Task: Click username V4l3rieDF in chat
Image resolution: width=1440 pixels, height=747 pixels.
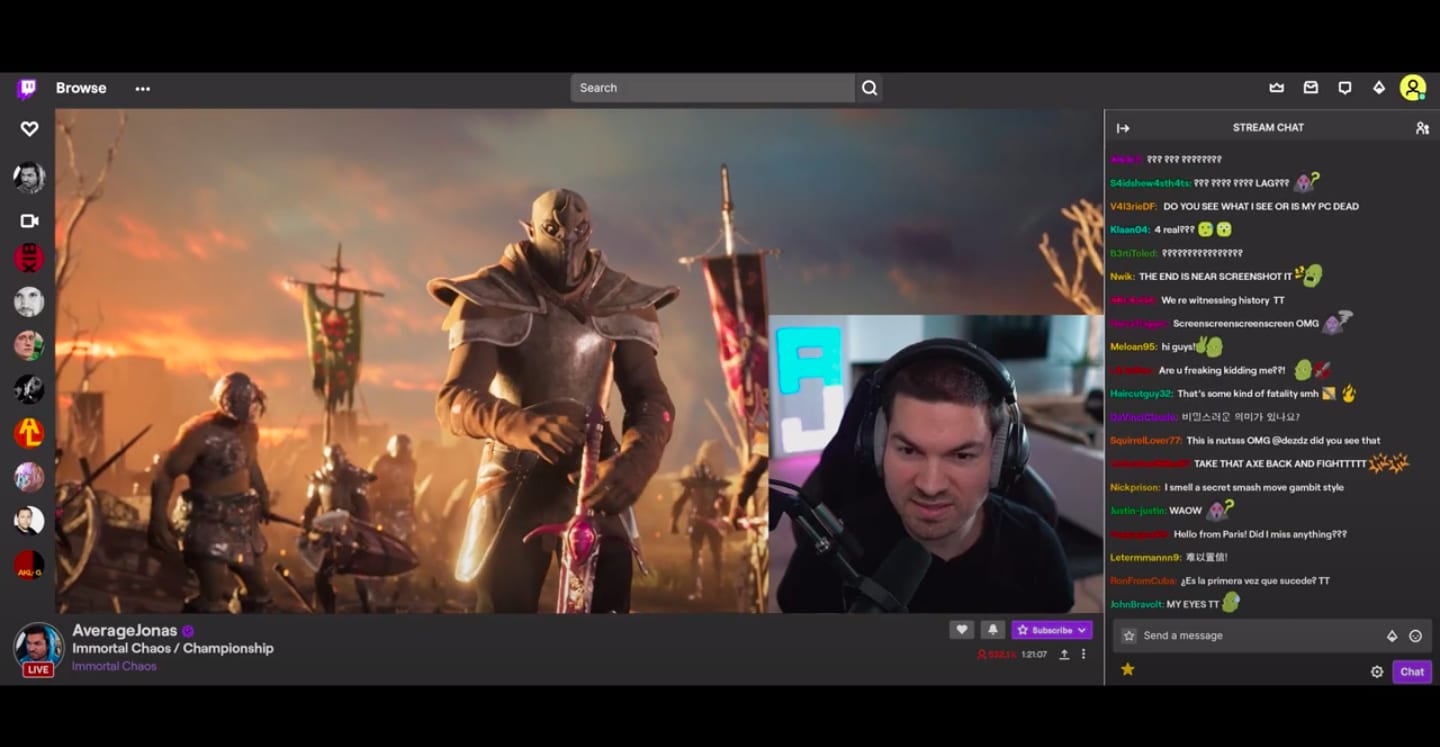Action: (1134, 206)
